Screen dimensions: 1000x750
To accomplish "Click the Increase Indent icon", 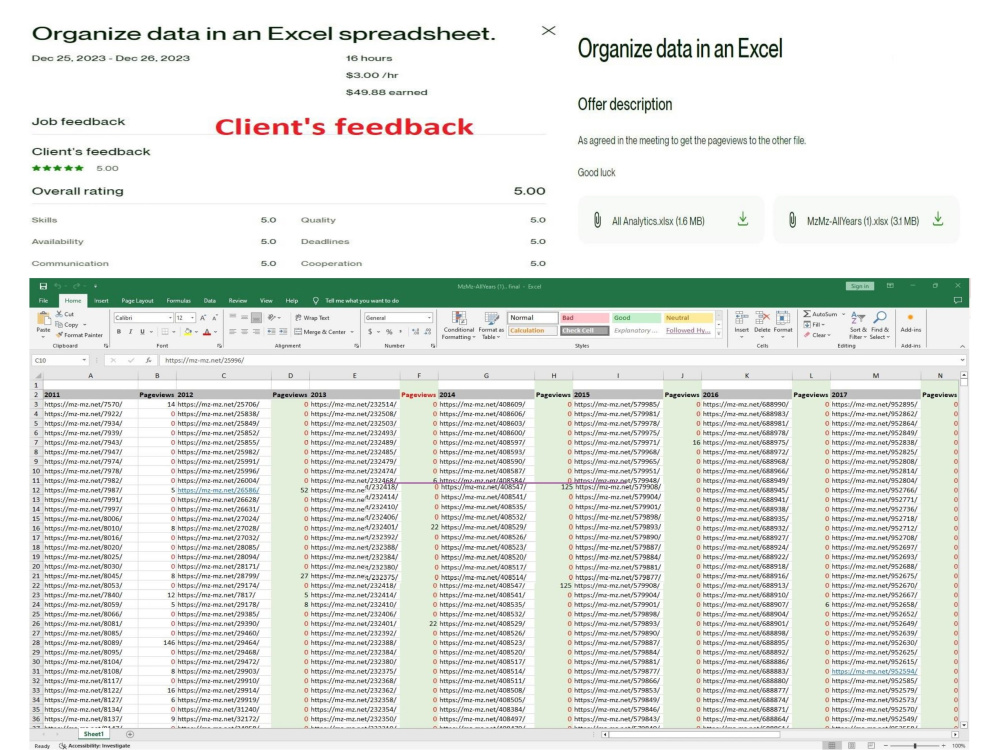I will [283, 332].
